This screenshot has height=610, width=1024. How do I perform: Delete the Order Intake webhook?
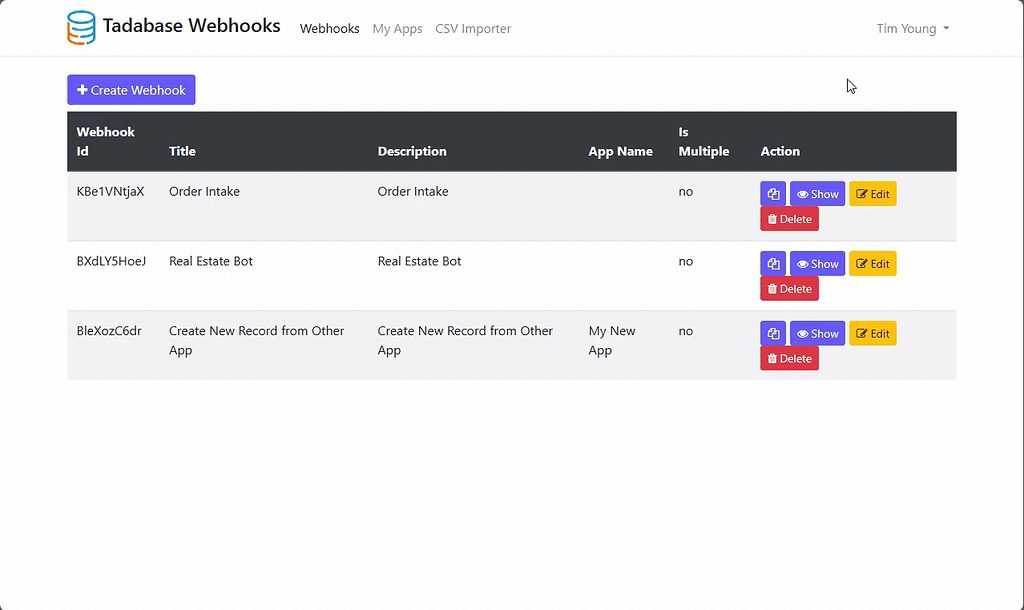pyautogui.click(x=789, y=219)
